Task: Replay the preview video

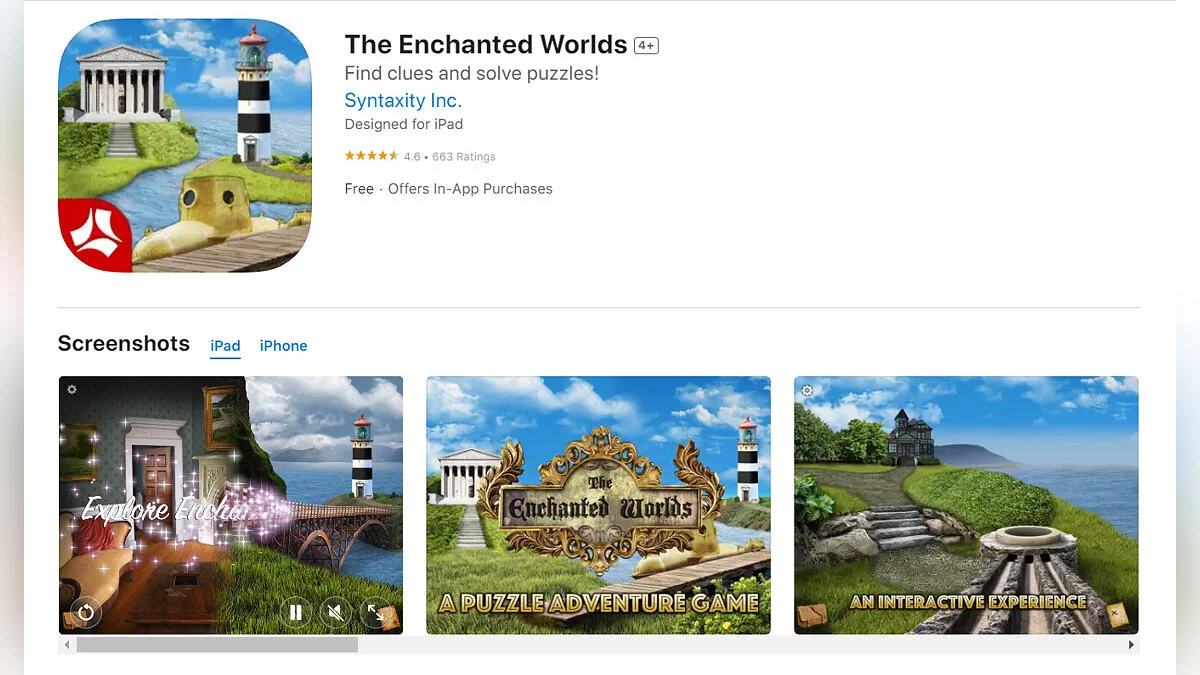Action: 86,612
